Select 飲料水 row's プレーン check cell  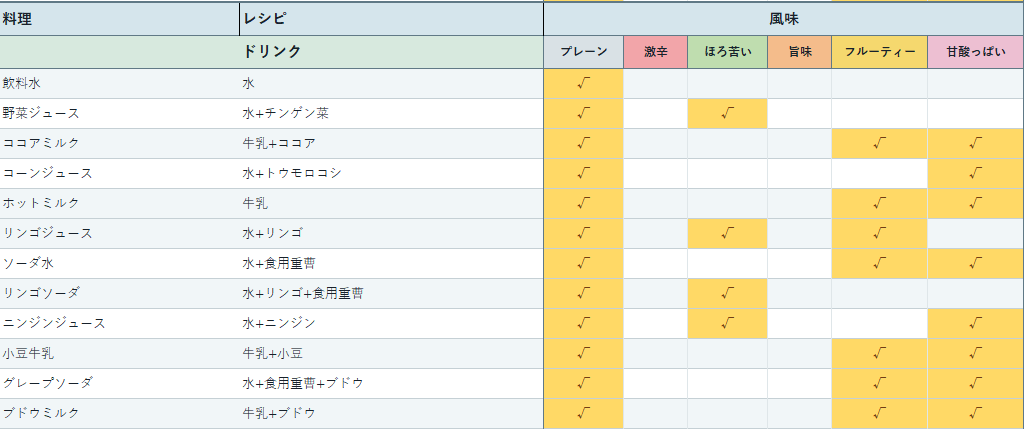tap(584, 84)
